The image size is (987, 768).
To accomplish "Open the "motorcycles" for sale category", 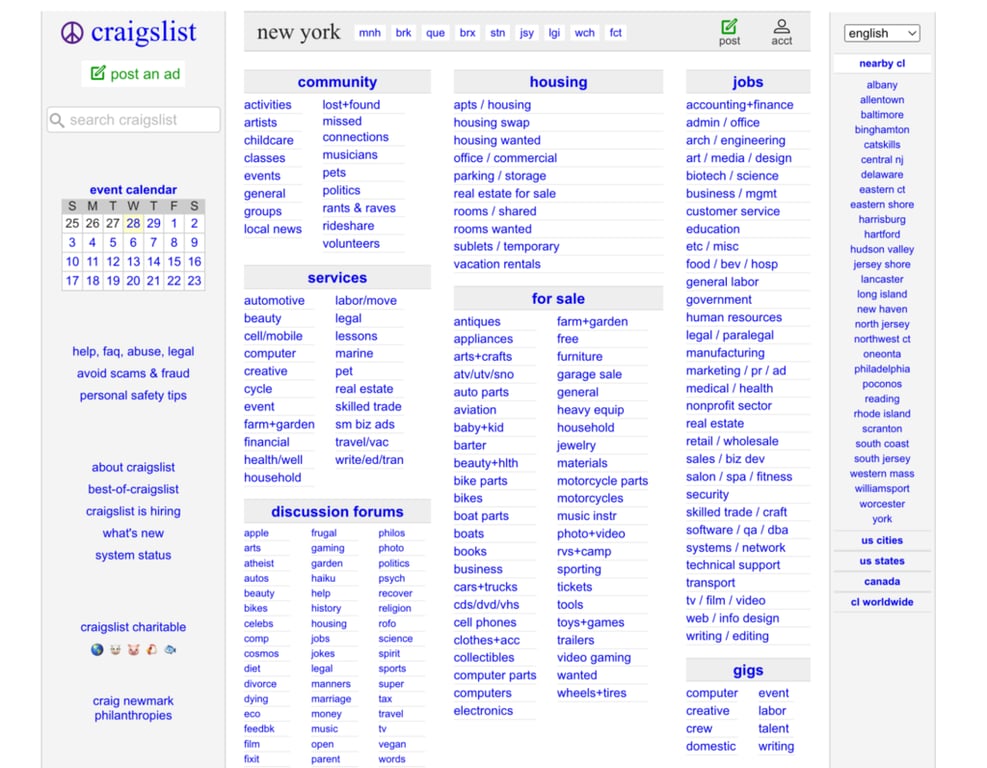I will (x=589, y=498).
